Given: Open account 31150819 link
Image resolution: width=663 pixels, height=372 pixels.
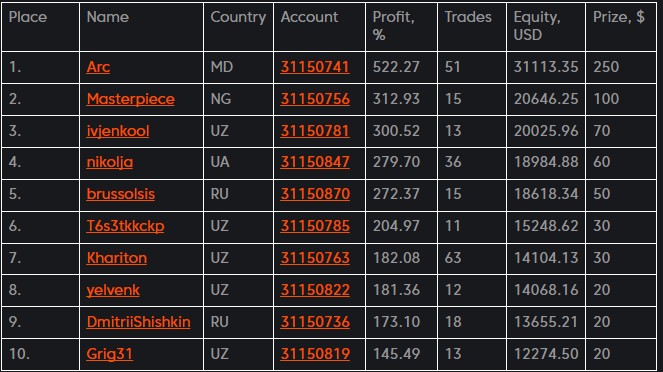Looking at the screenshot, I should click(x=315, y=354).
